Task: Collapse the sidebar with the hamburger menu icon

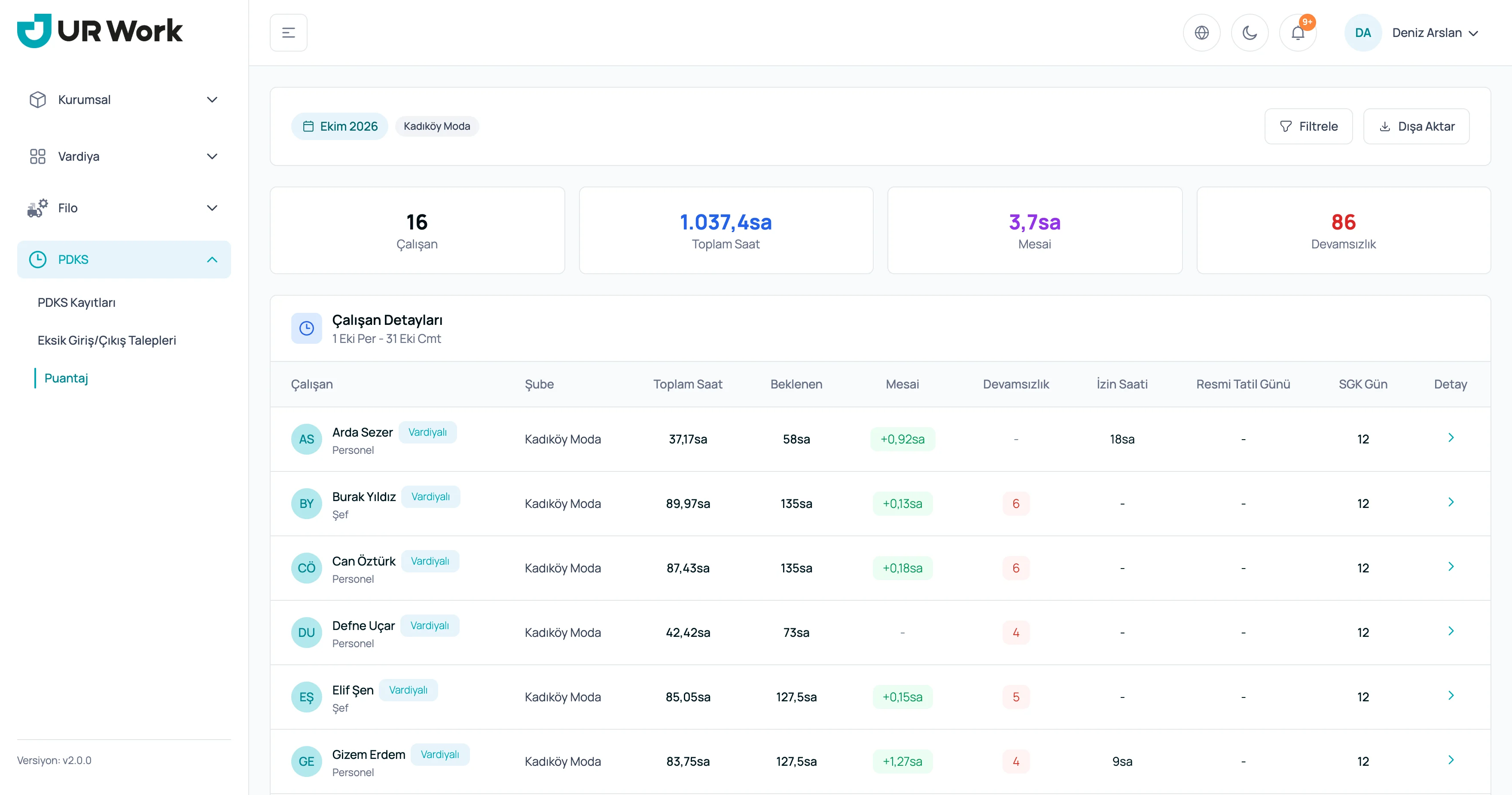Action: coord(288,33)
